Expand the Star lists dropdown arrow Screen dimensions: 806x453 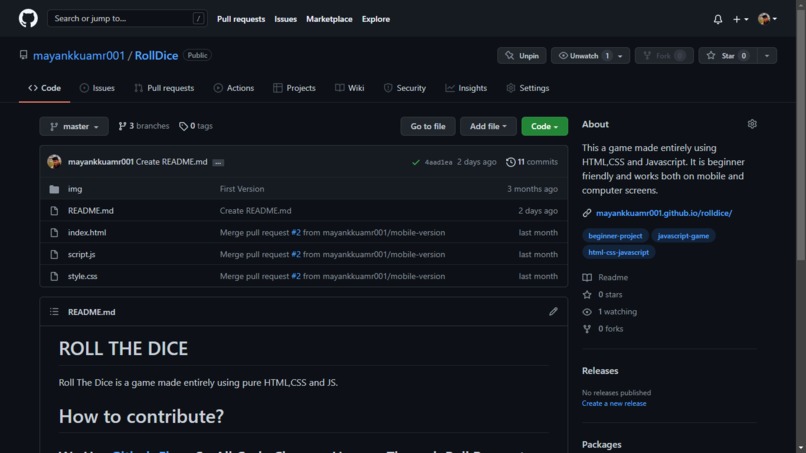(767, 56)
